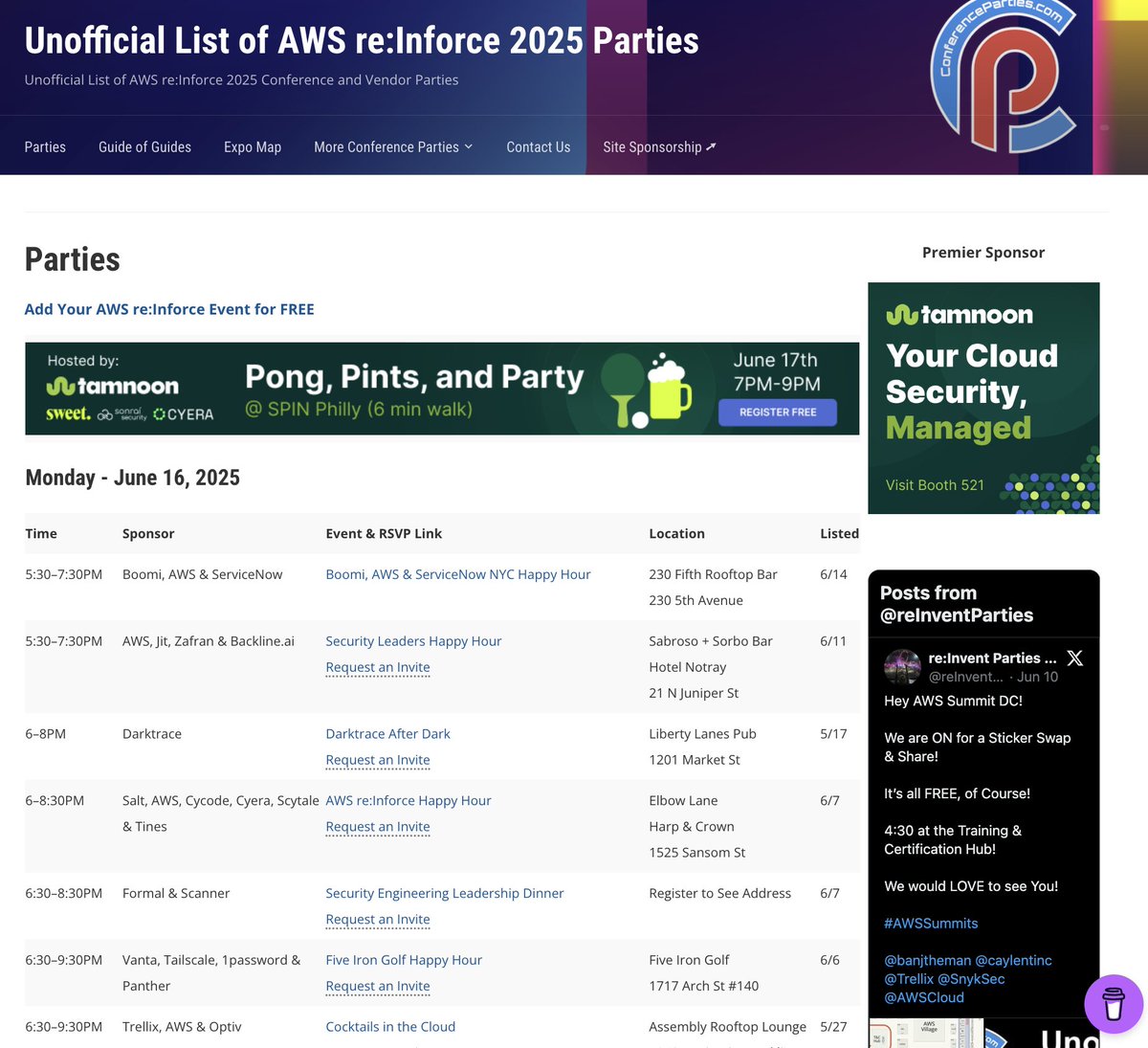Click the REGISTER FREE button in banner
Viewport: 1148px width, 1048px height.
pyautogui.click(x=778, y=413)
